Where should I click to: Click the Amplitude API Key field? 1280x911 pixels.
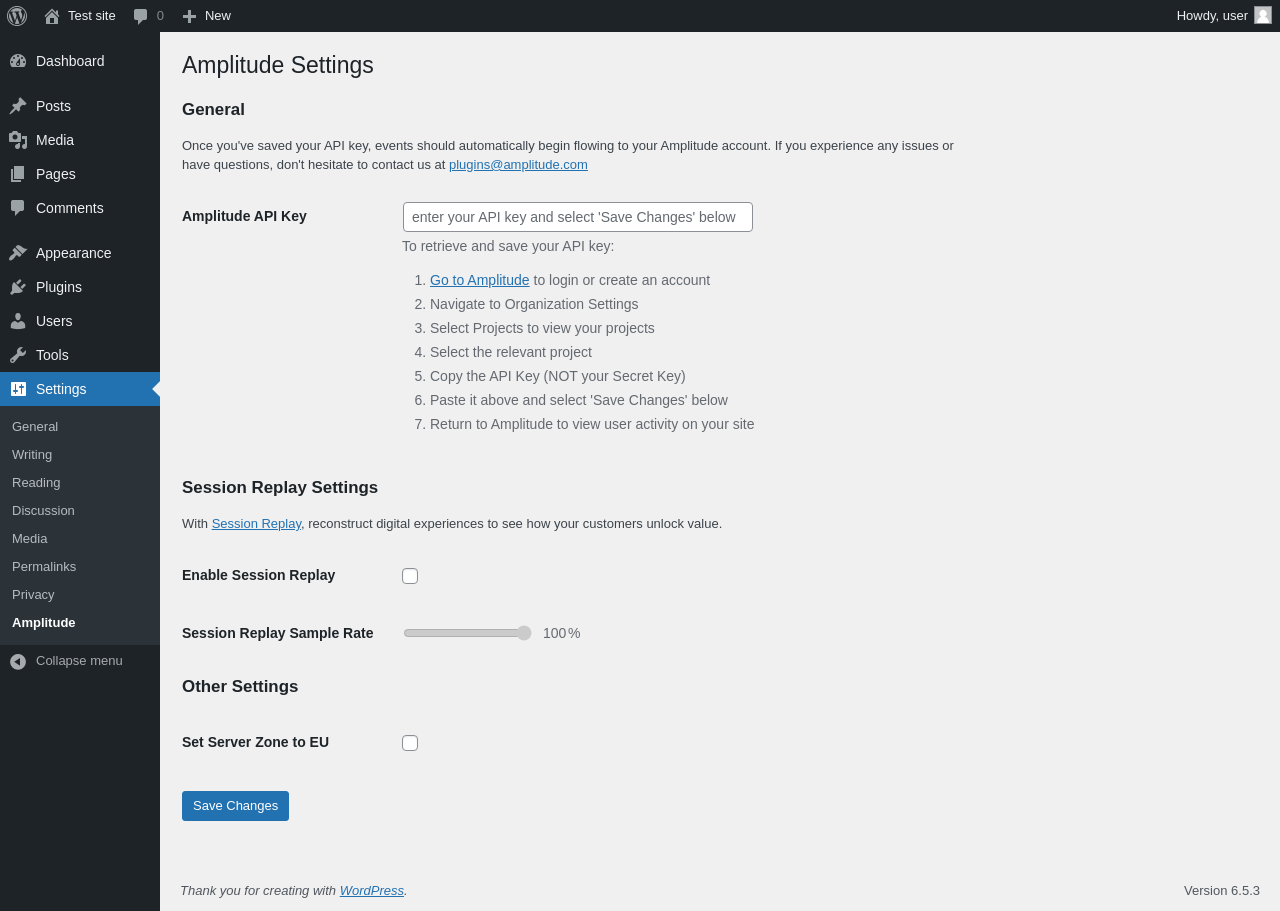[578, 217]
